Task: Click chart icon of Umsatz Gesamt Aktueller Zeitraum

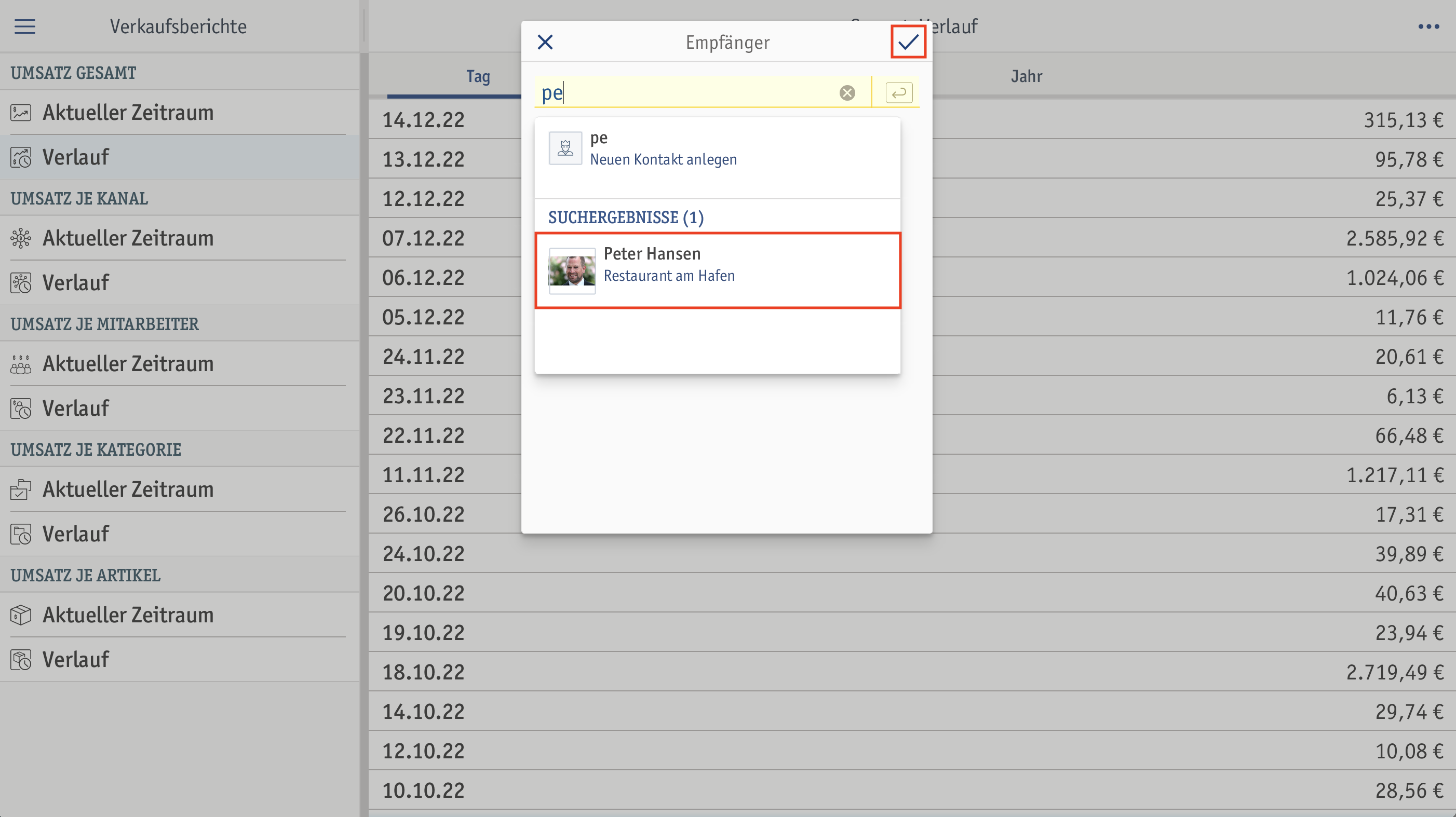Action: pos(21,113)
